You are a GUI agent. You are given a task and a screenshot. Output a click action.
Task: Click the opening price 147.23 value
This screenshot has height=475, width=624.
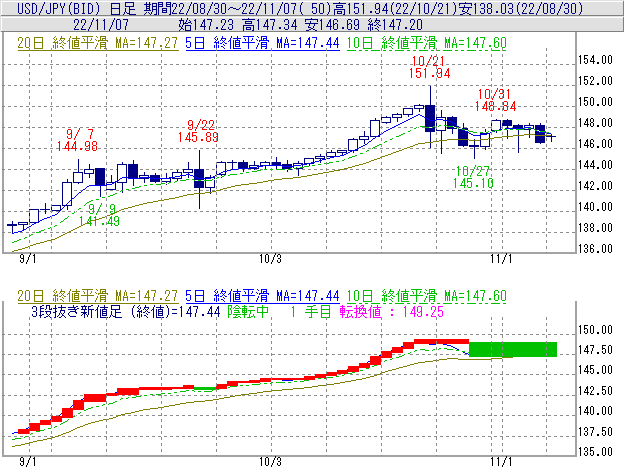tap(206, 25)
